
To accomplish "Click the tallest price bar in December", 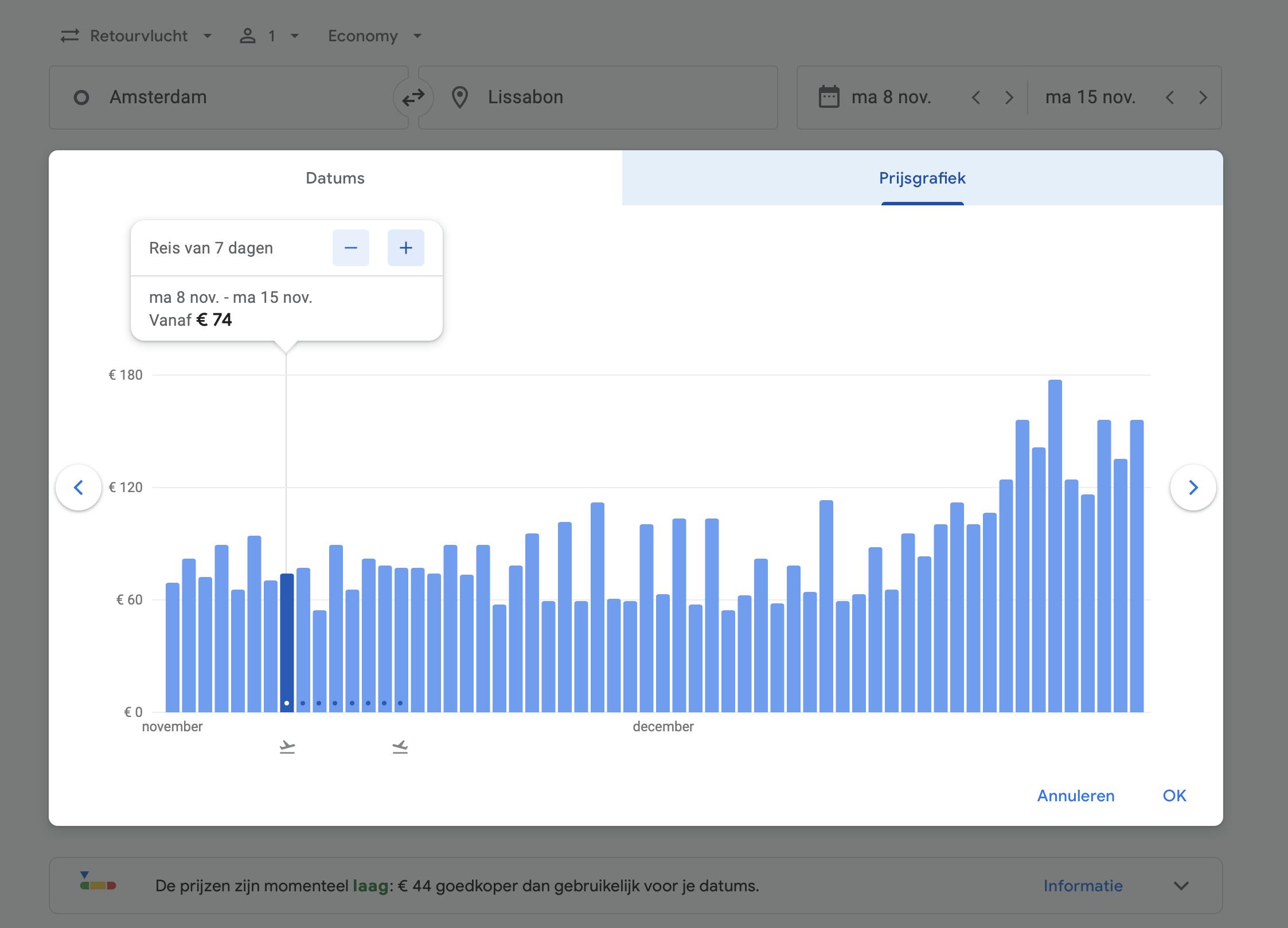I will [x=1055, y=545].
